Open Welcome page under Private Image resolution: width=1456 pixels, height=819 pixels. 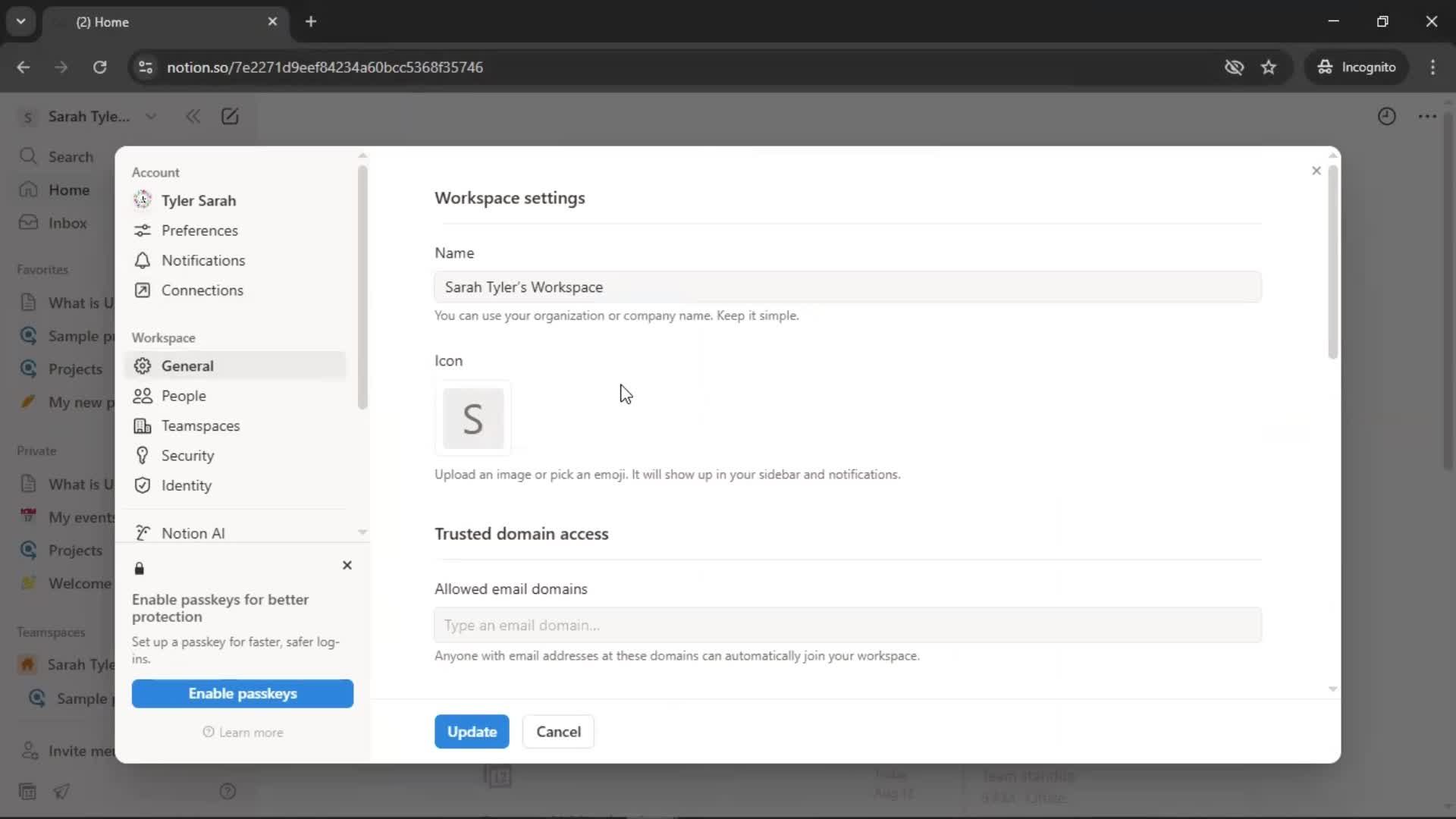67,583
